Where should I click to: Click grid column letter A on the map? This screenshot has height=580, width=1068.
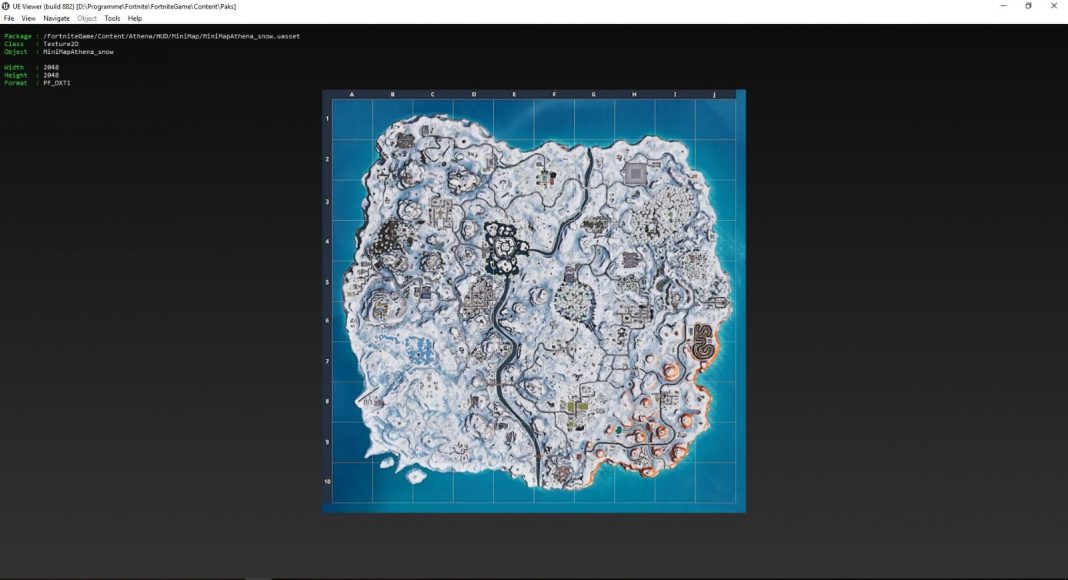(x=351, y=95)
